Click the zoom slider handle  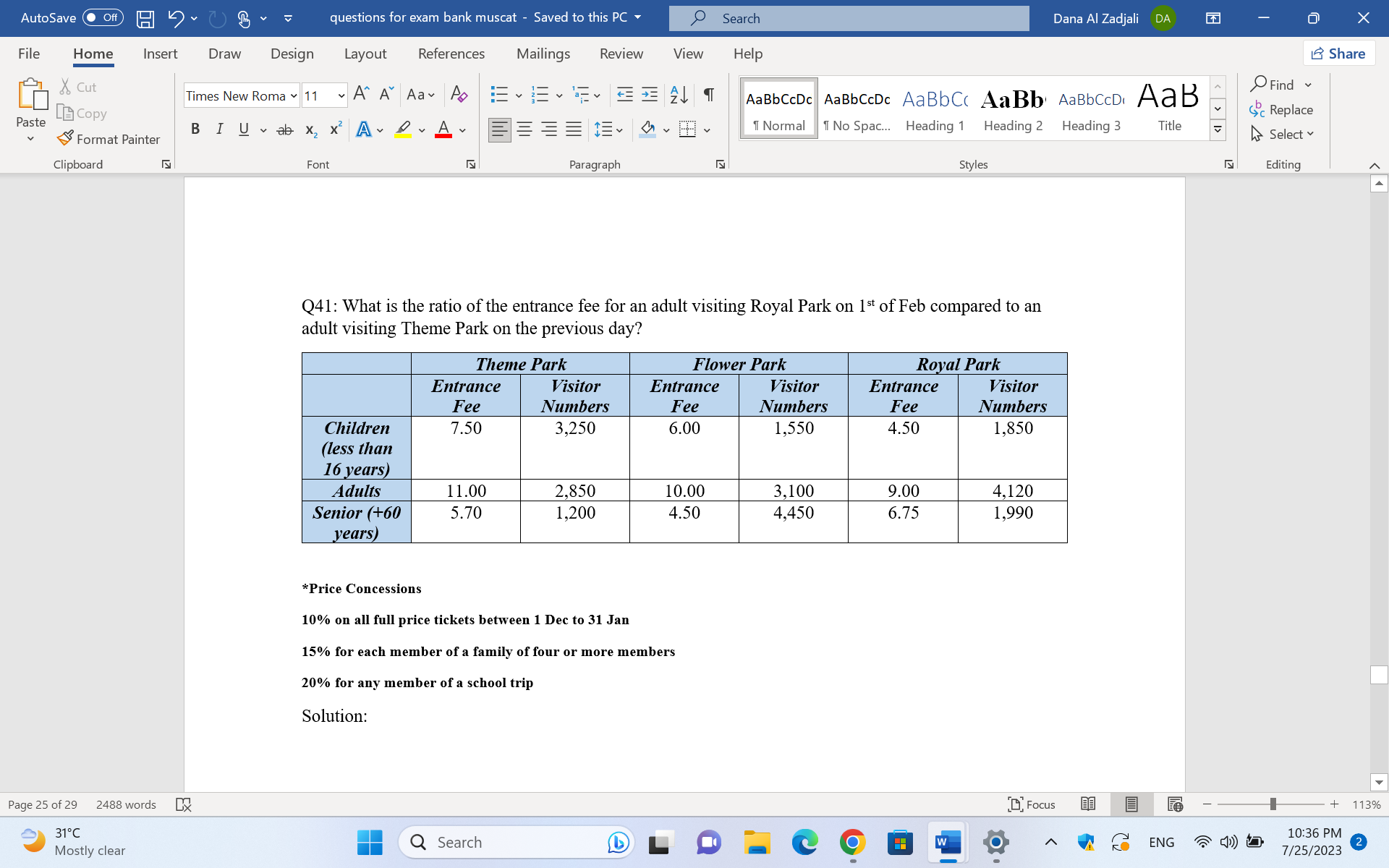(1273, 804)
